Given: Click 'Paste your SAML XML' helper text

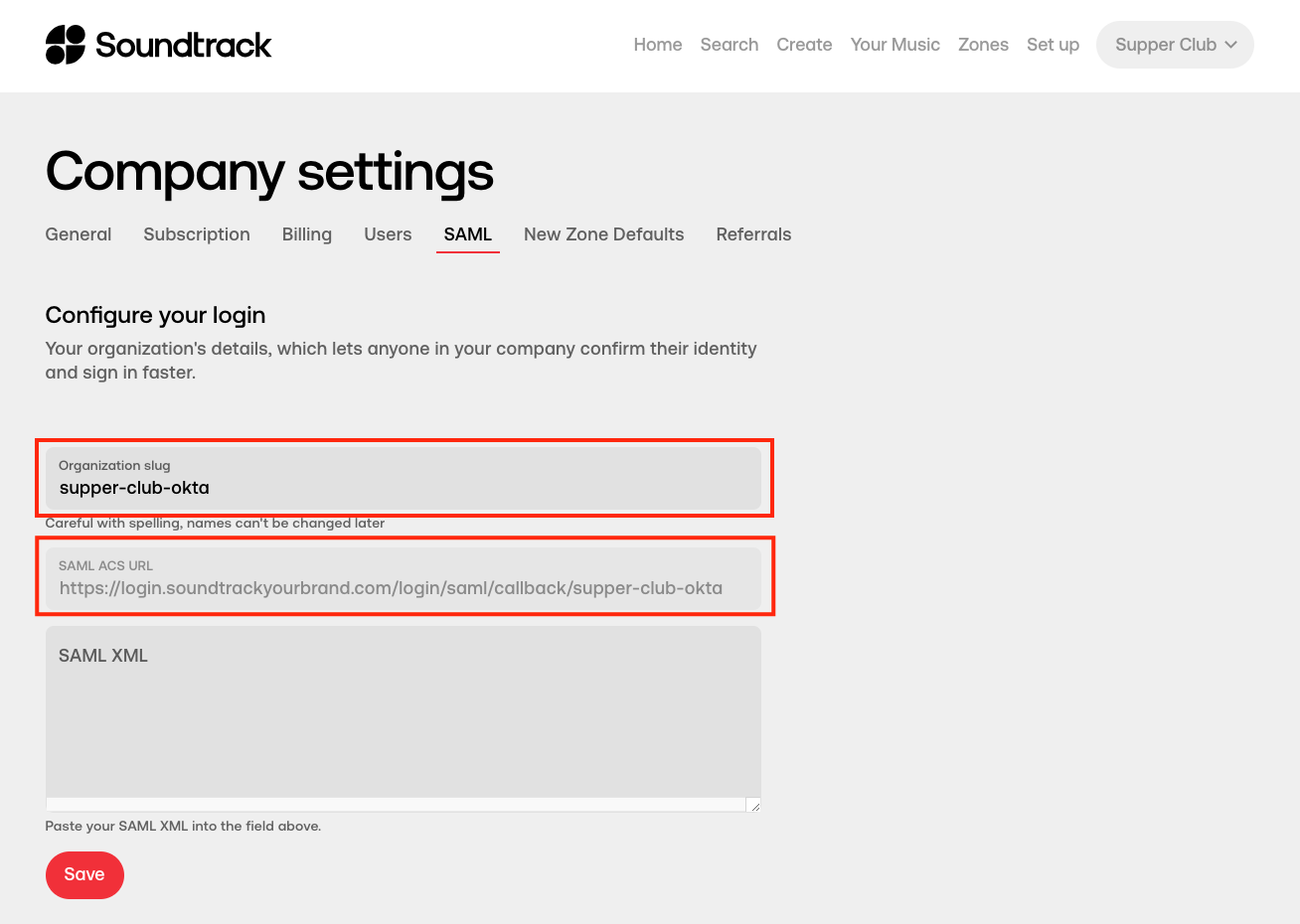Looking at the screenshot, I should coord(183,826).
